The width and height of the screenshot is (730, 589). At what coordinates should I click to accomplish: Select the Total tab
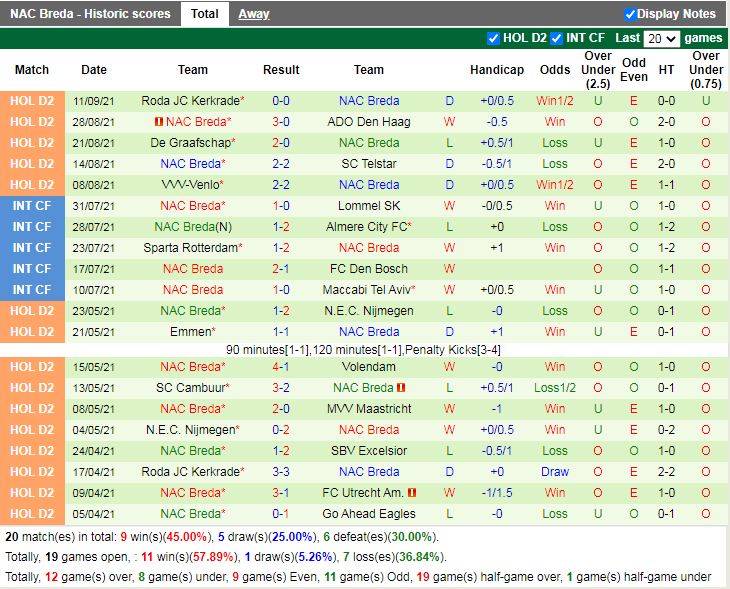[x=205, y=14]
